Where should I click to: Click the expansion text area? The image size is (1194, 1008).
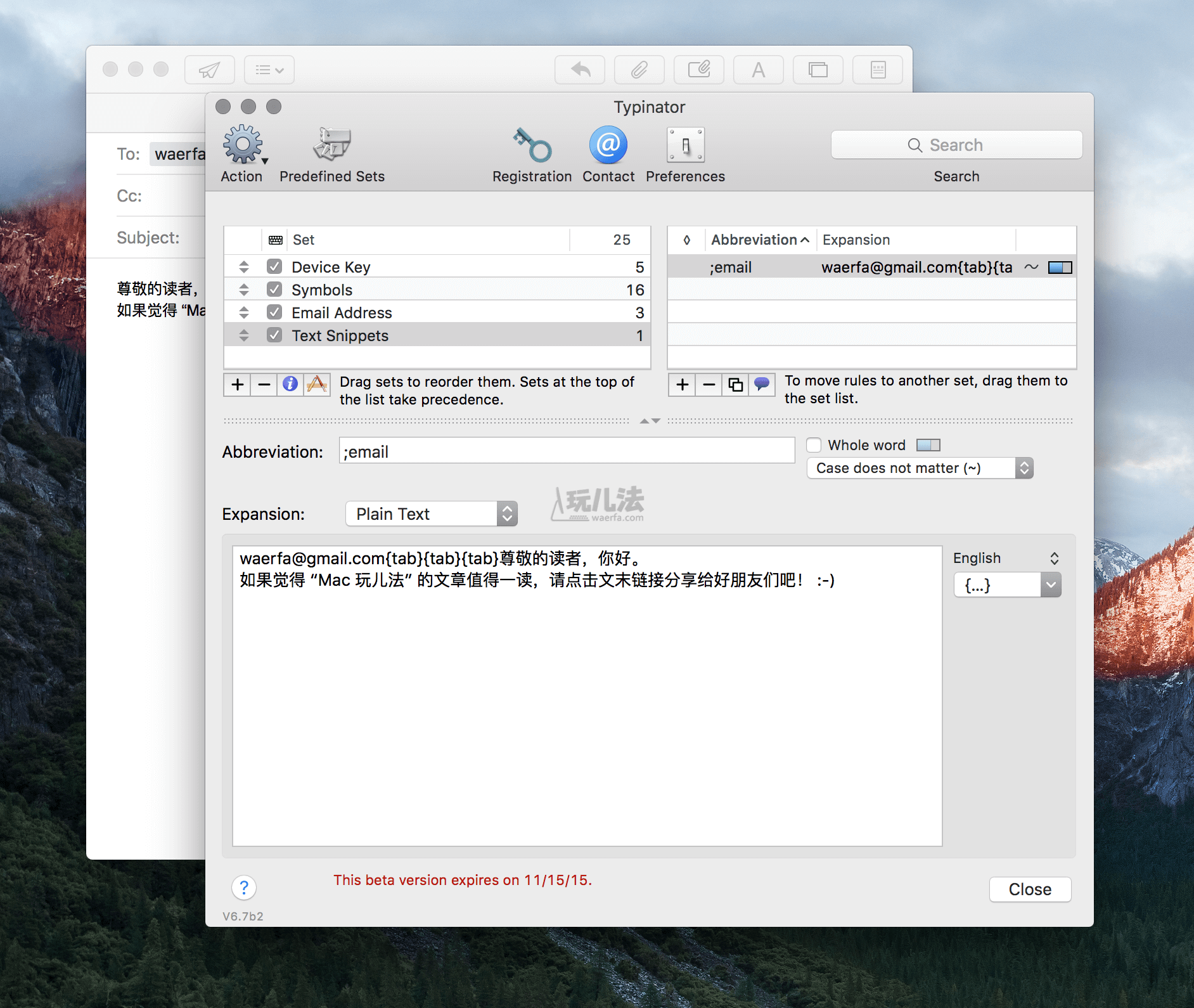pos(587,695)
